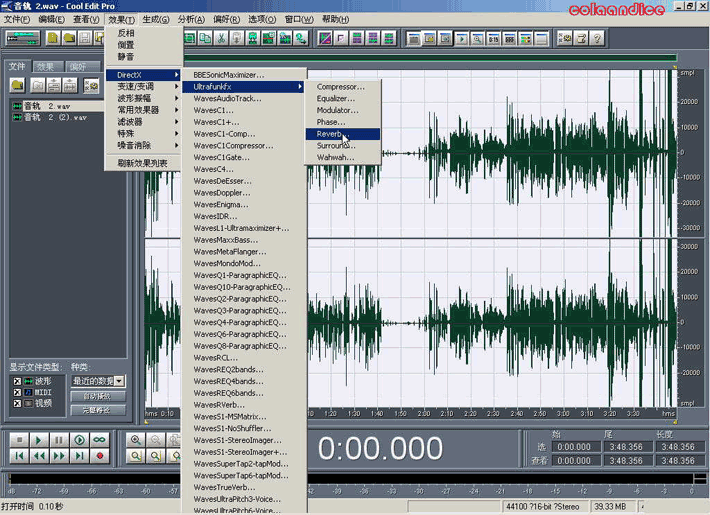710x515 pixels.
Task: Choose WavesTrueVerb from the DirectX list
Action: click(x=222, y=487)
